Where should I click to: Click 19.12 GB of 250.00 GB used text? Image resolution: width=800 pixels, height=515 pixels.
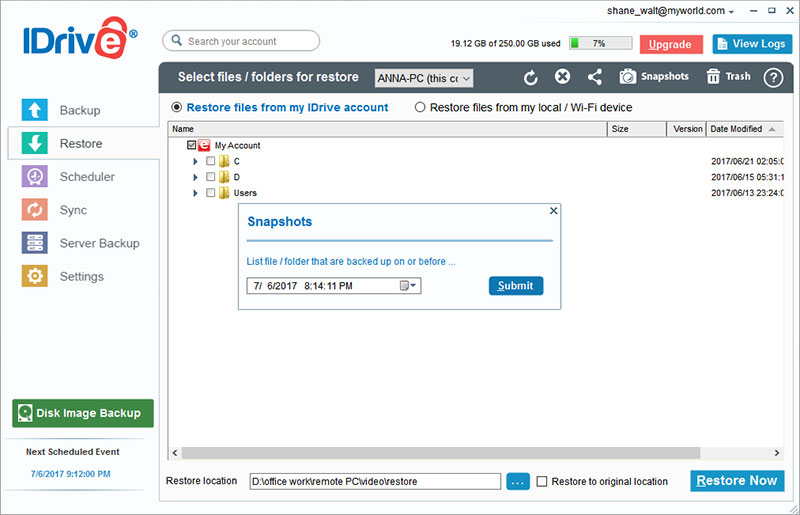[x=505, y=44]
